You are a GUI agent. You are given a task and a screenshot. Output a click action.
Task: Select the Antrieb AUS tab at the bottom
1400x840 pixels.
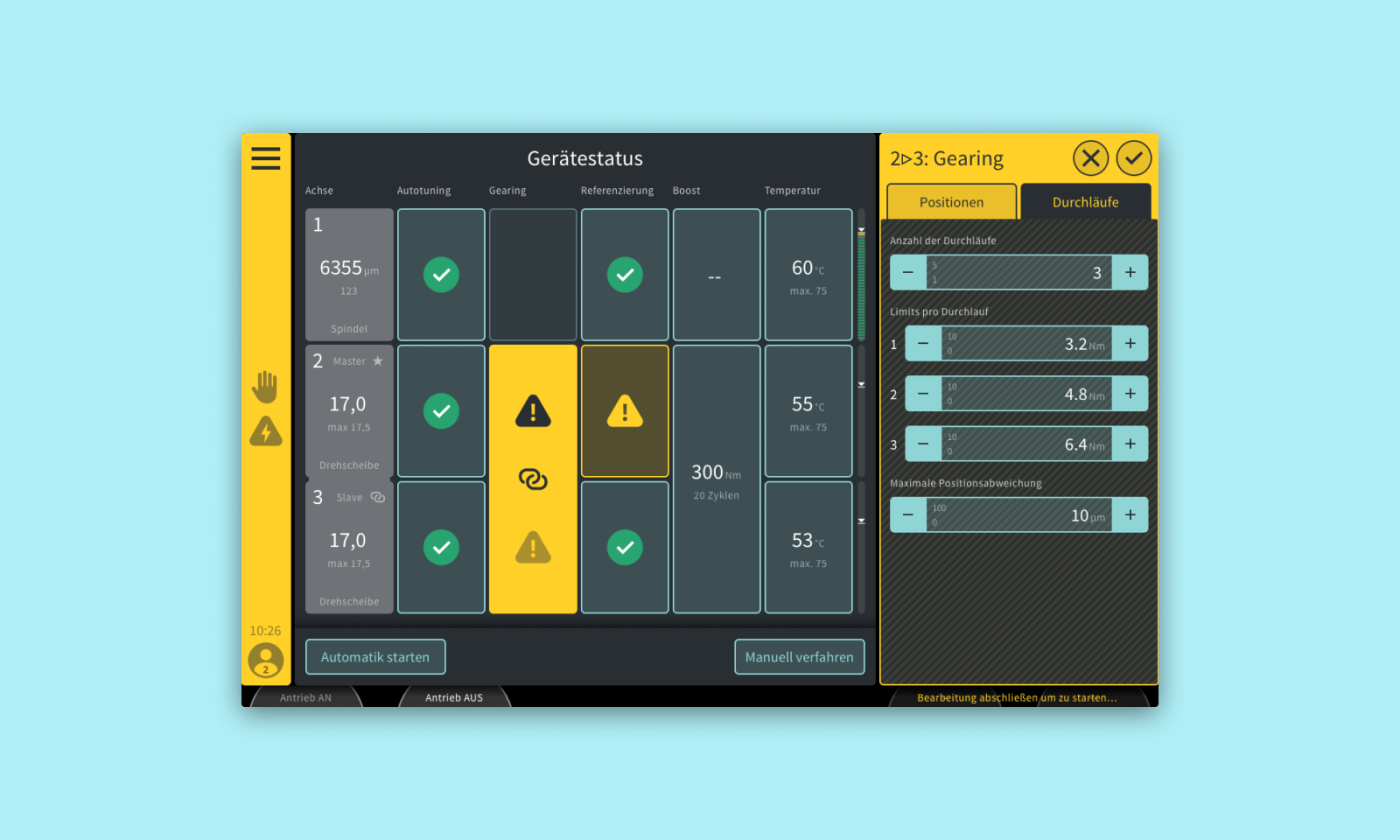455,697
